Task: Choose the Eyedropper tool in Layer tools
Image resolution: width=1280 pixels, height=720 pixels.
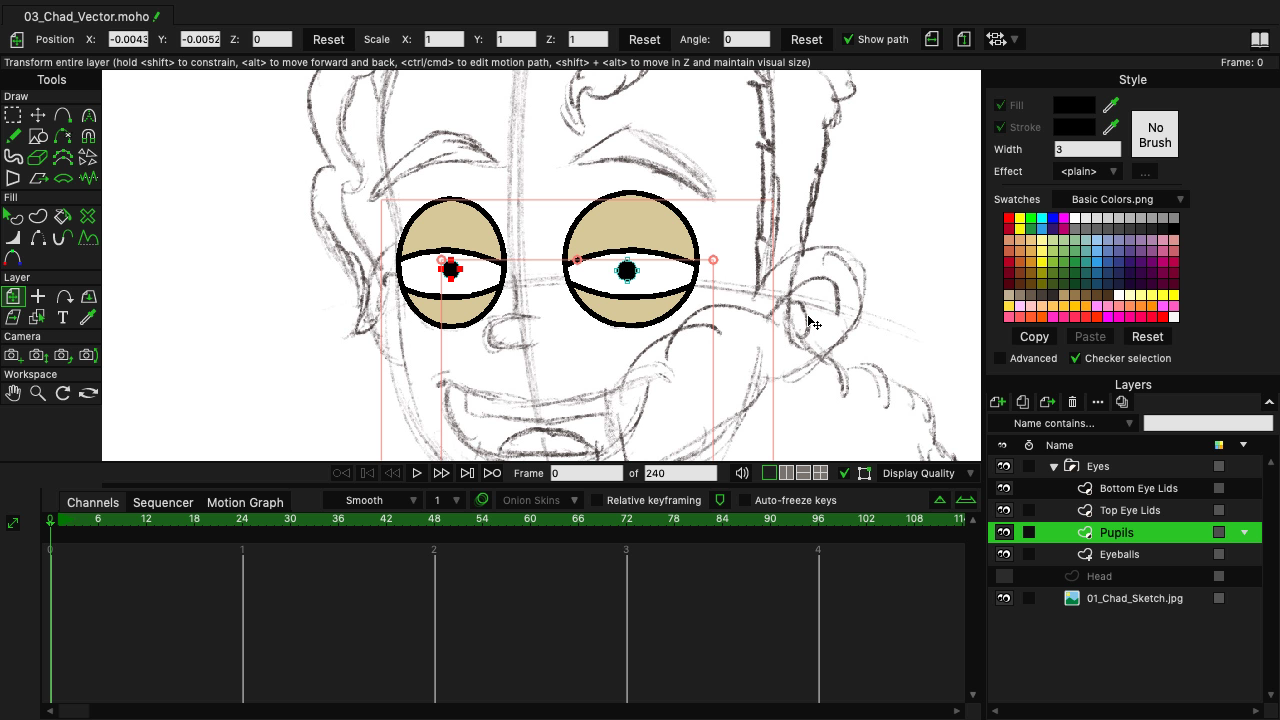Action: 88,318
